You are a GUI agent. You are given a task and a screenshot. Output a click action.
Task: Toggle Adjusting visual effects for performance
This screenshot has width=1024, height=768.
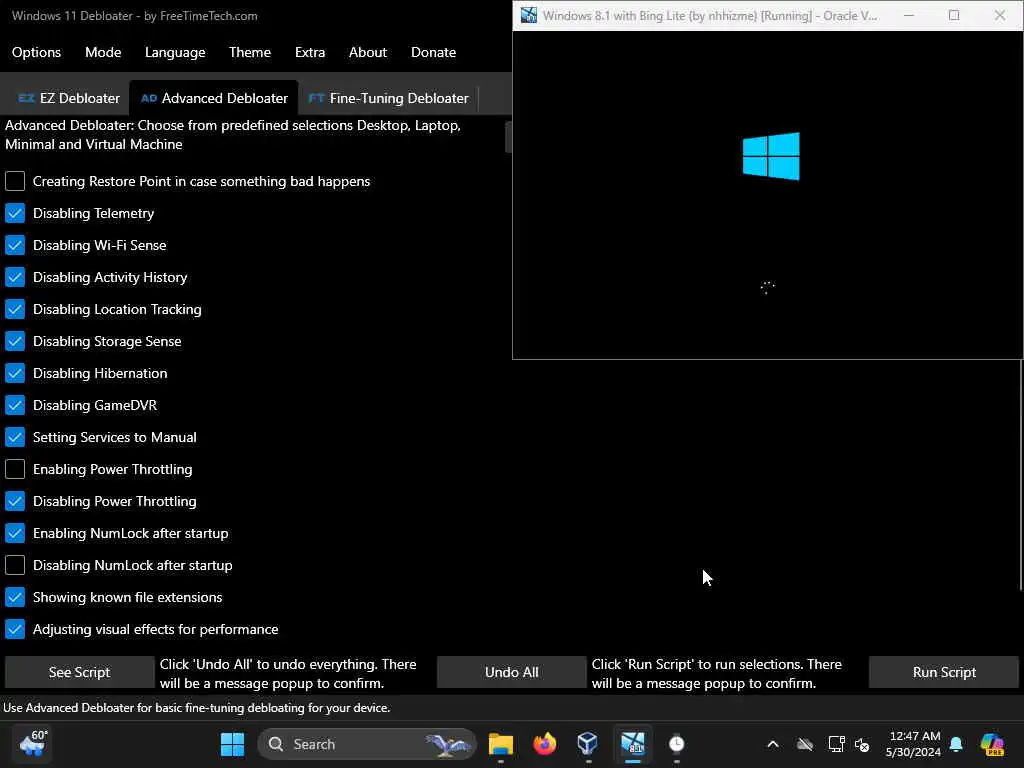15,629
